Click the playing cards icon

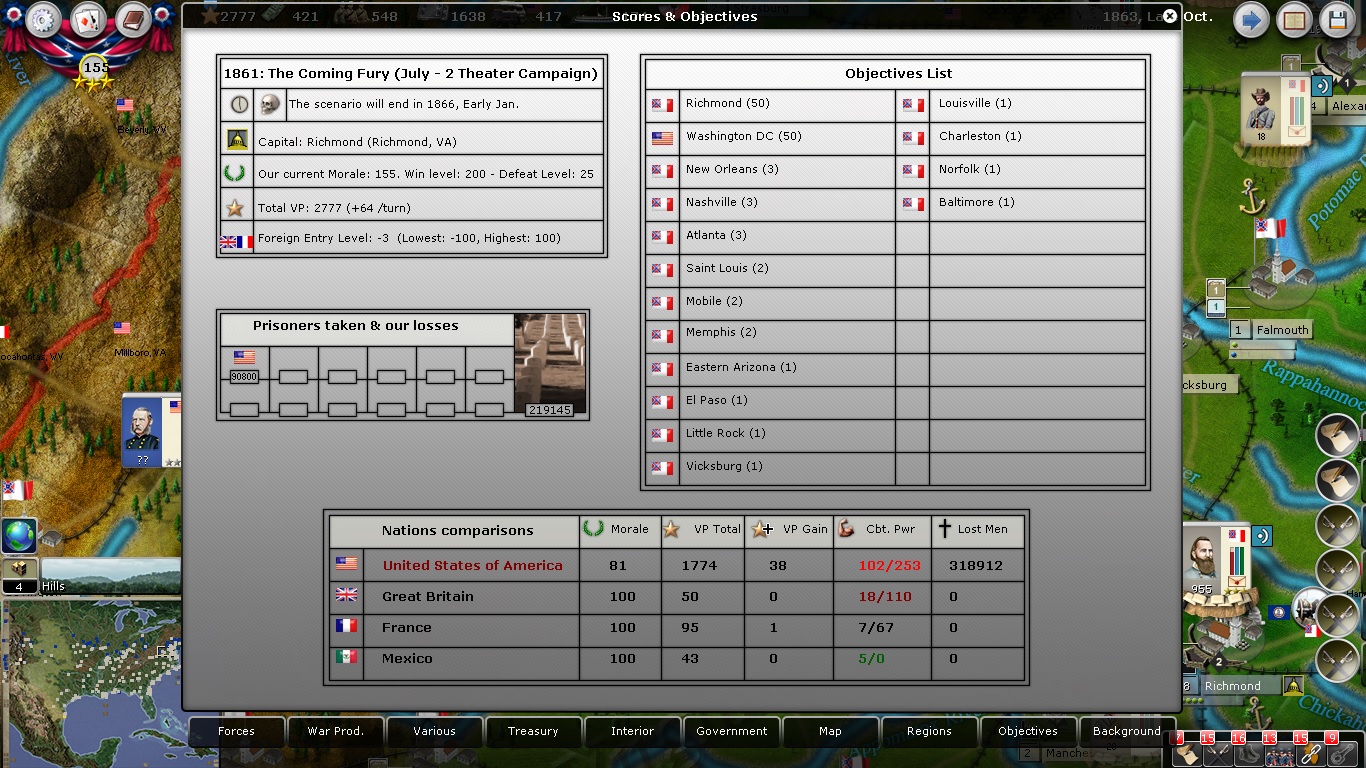88,20
